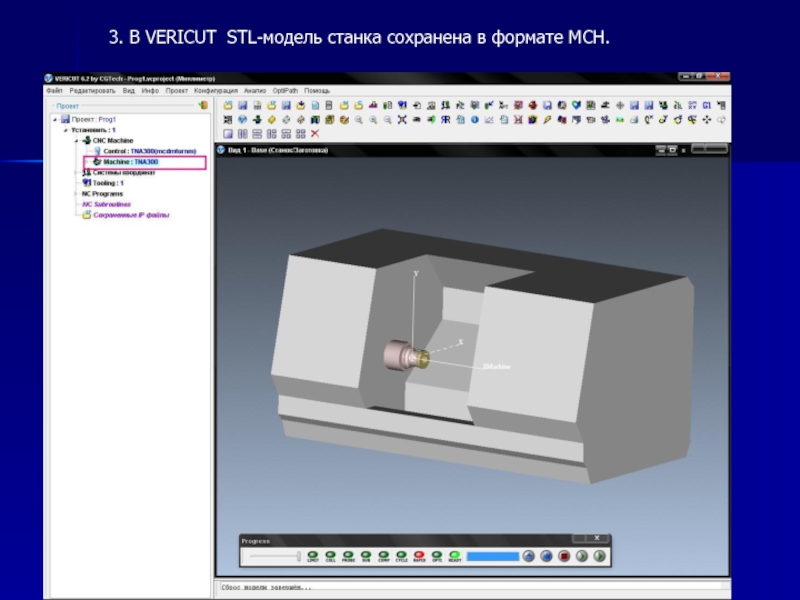Click the Reset Model button in Progress bar

point(530,556)
